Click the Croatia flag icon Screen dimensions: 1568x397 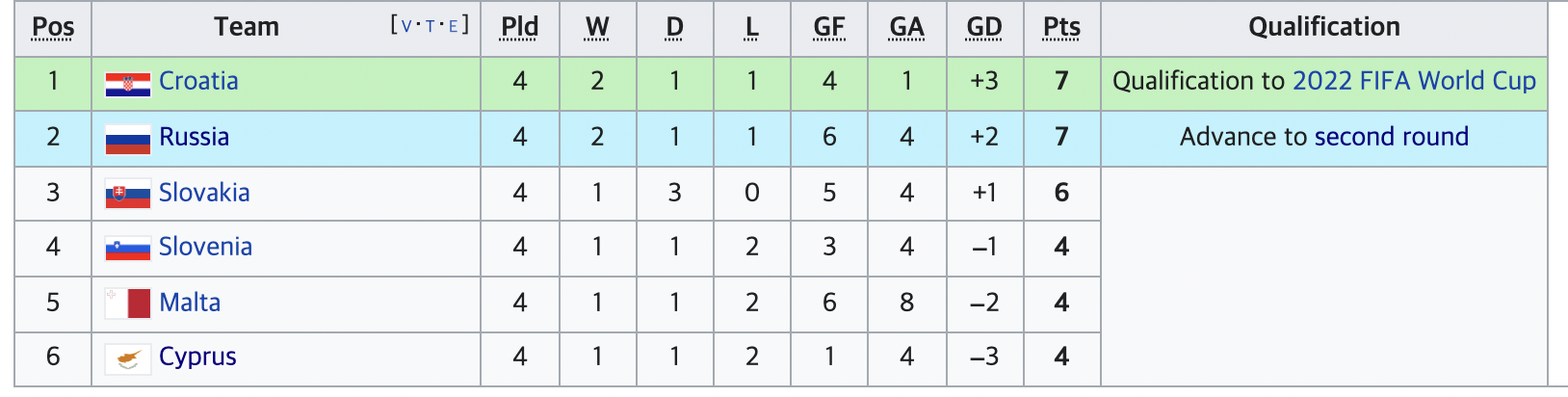tap(128, 85)
